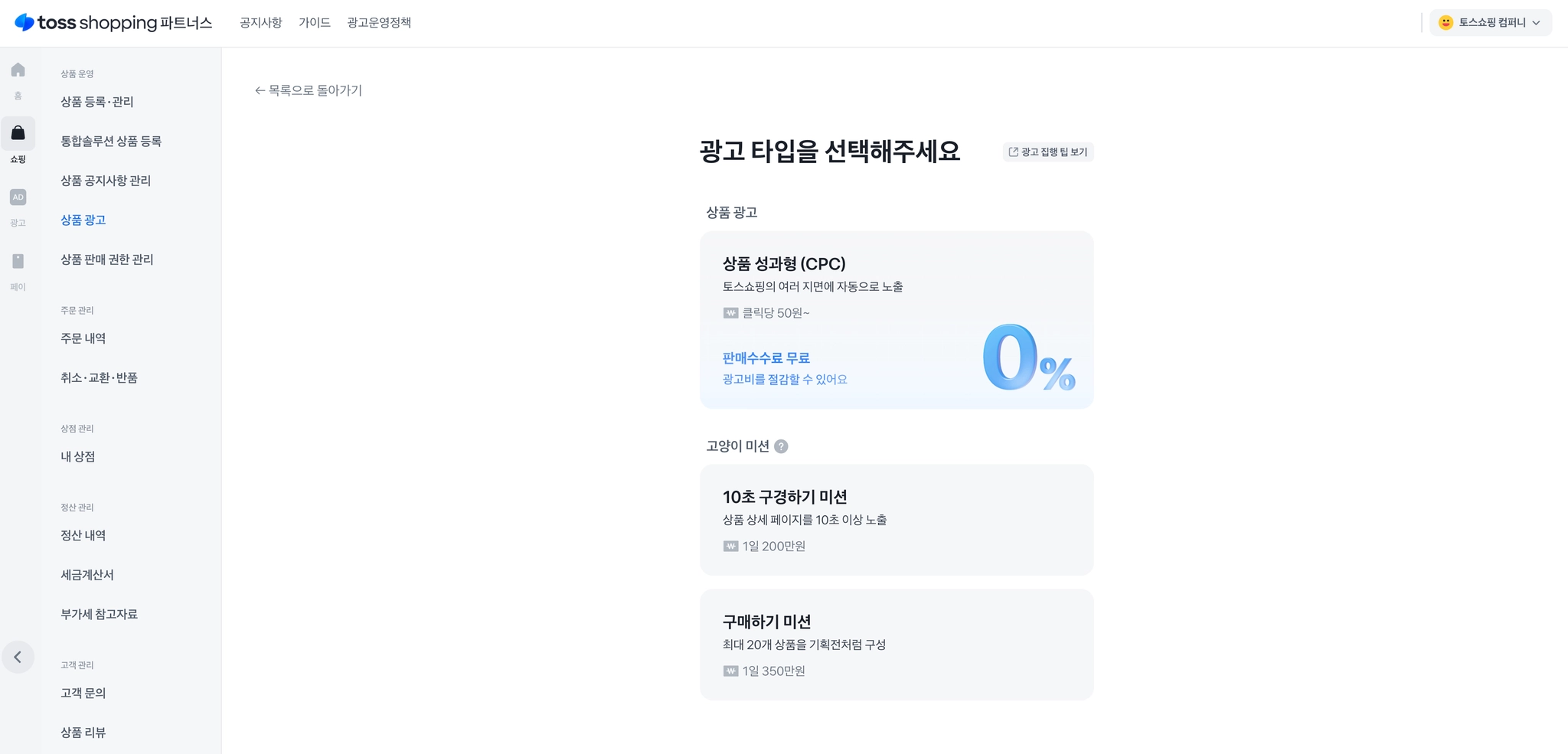Open the 공지사항 top menu

click(260, 23)
